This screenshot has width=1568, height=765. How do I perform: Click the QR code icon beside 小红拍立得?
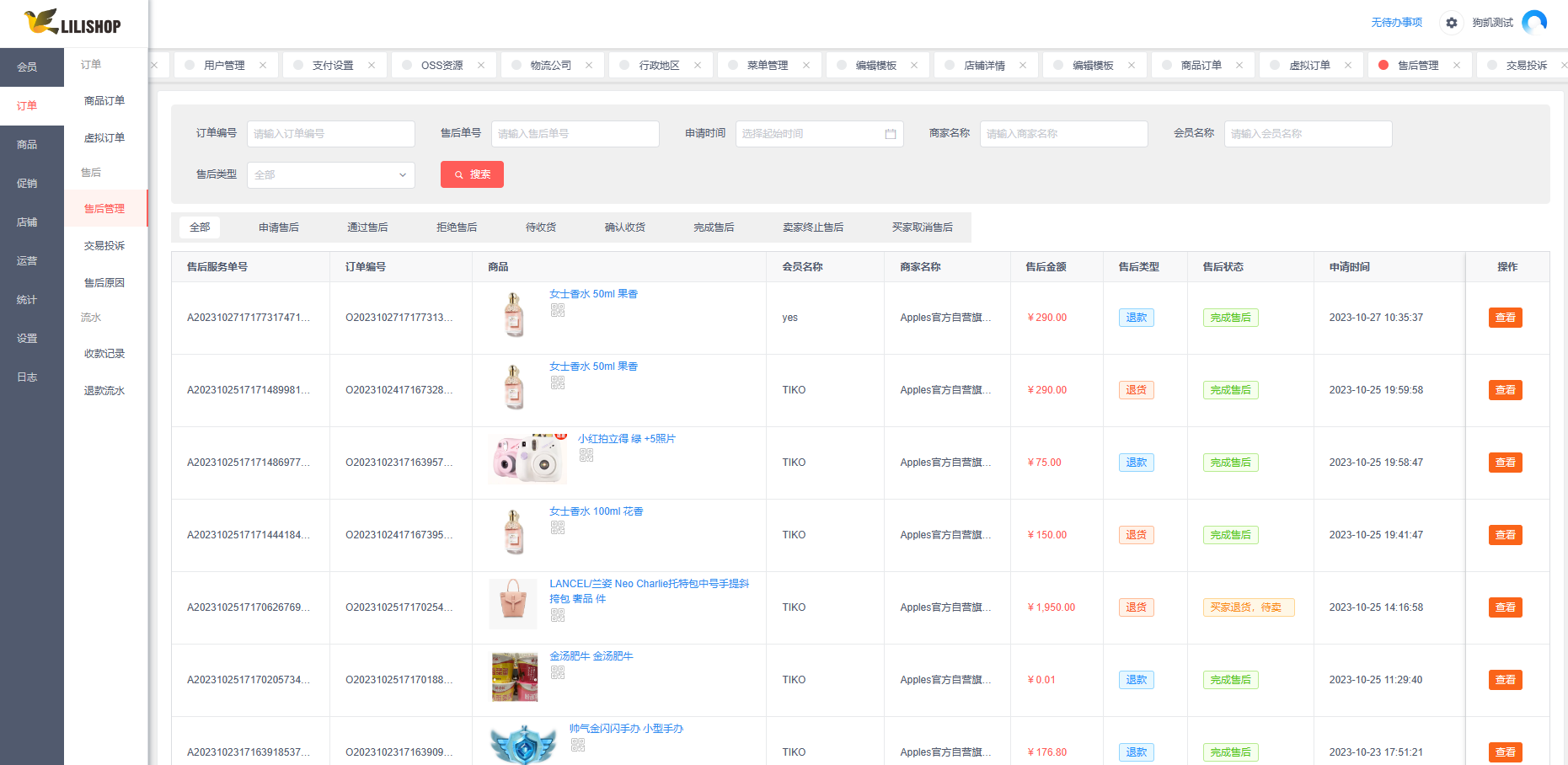[x=586, y=456]
